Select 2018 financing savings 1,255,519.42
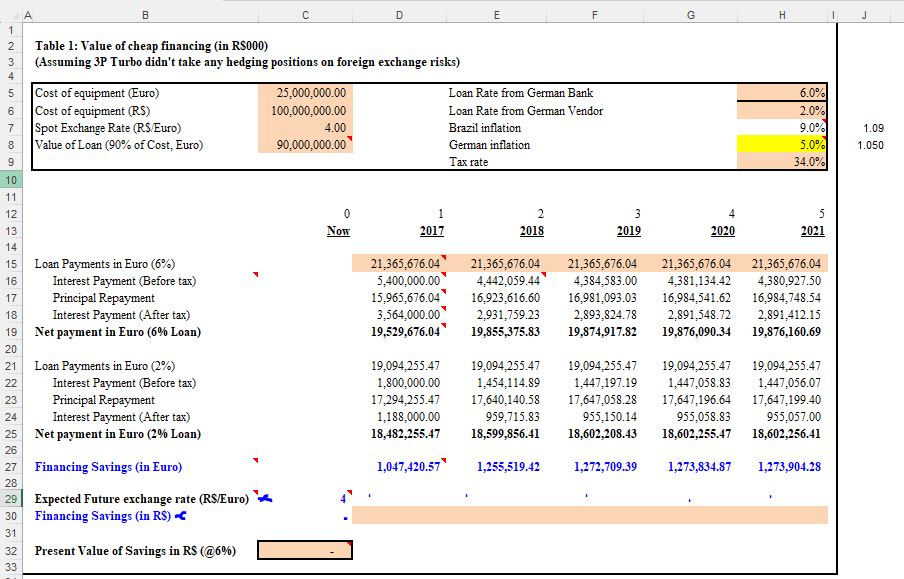Image resolution: width=904 pixels, height=579 pixels. click(x=496, y=467)
